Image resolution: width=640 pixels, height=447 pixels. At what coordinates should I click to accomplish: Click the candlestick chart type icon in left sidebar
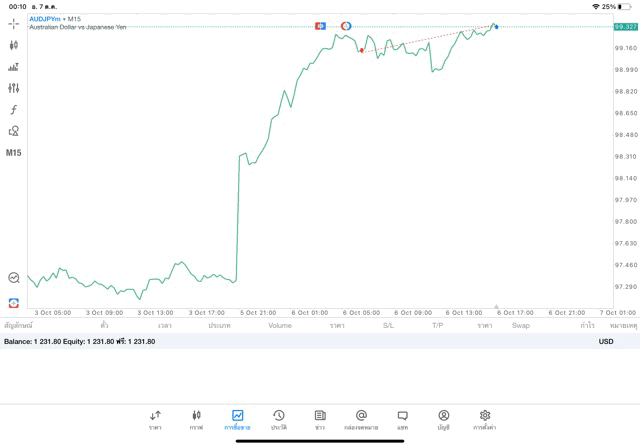tap(14, 45)
